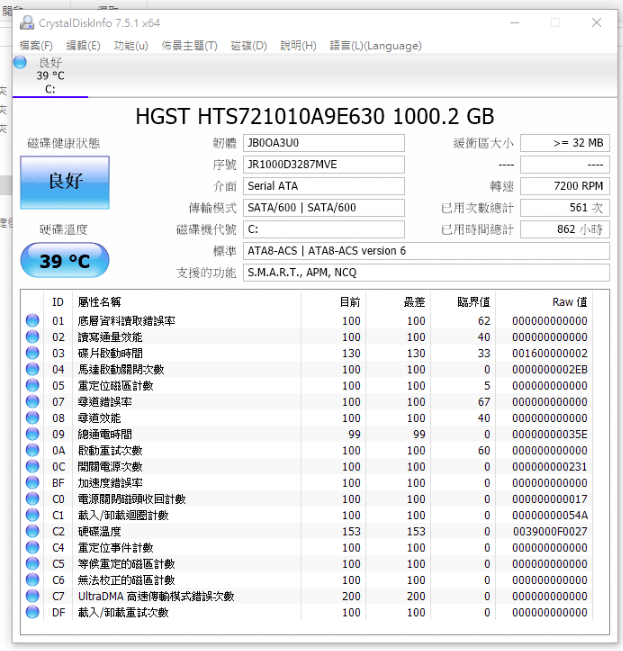Image resolution: width=623 pixels, height=651 pixels.
Task: Click the blue 良好 health status button
Action: [65, 182]
